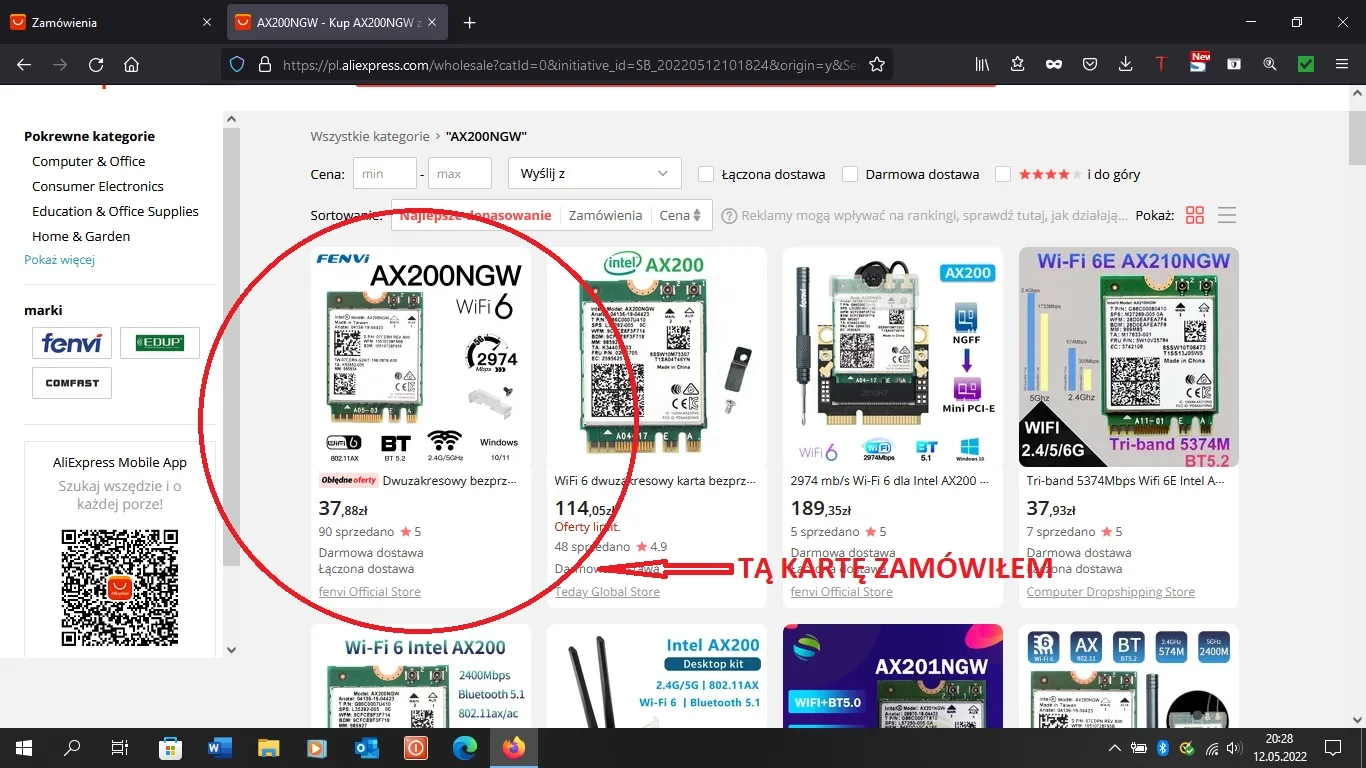Open a new browser tab

pyautogui.click(x=469, y=22)
